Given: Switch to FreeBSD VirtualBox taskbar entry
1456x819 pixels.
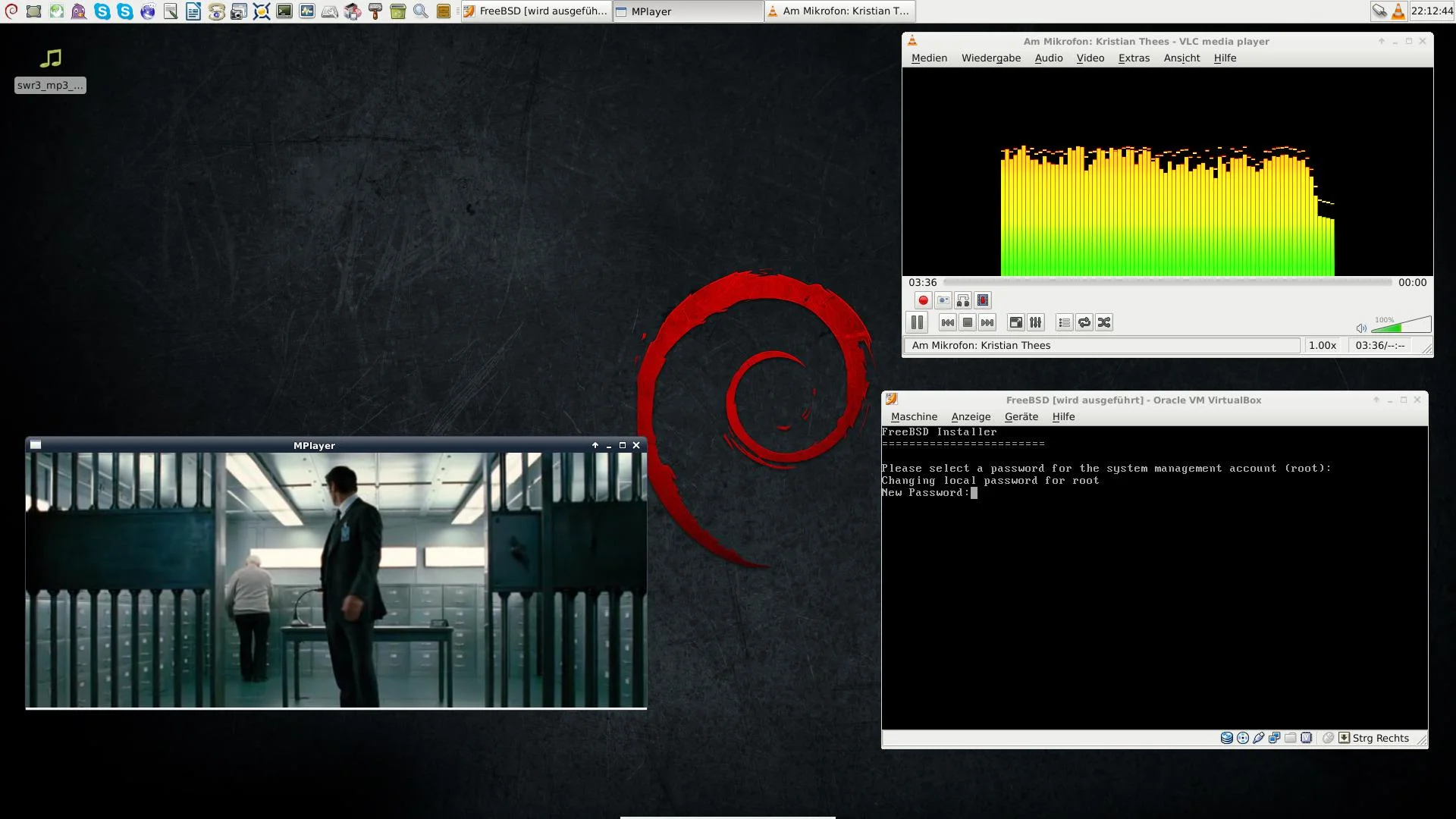Looking at the screenshot, I should click(536, 11).
